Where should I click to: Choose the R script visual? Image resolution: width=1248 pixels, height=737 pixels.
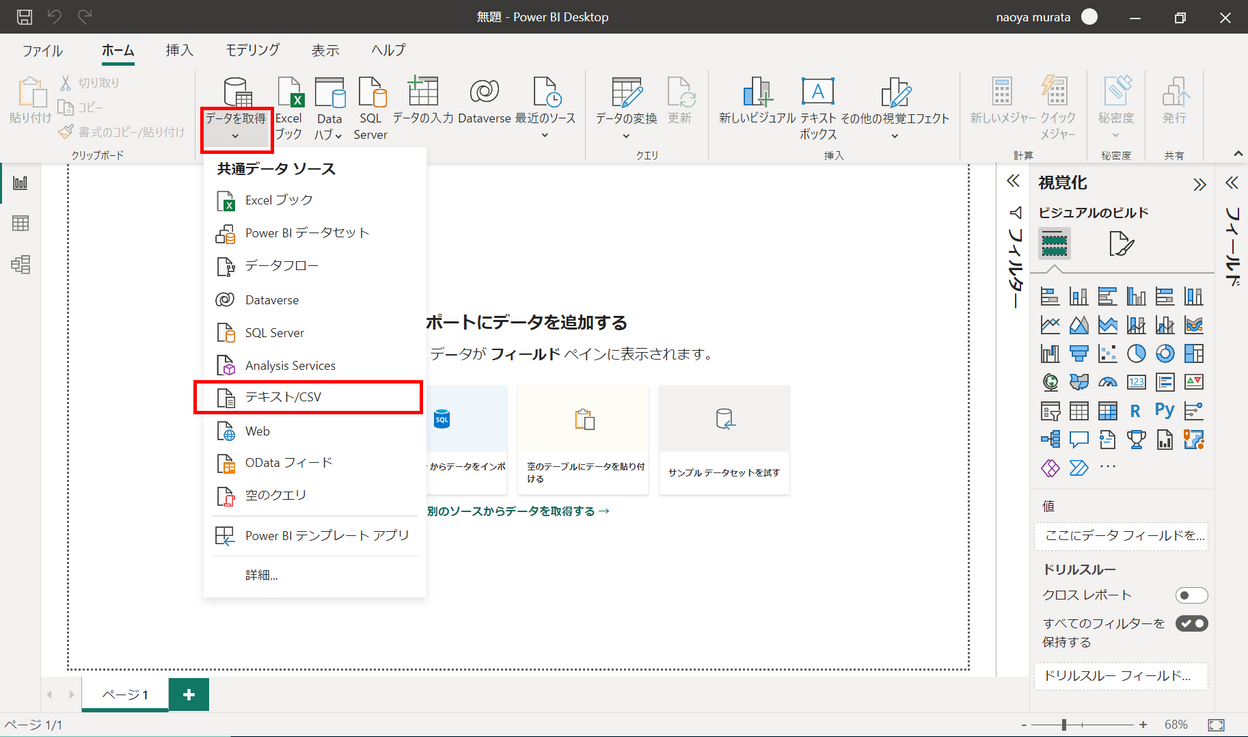pos(1136,411)
